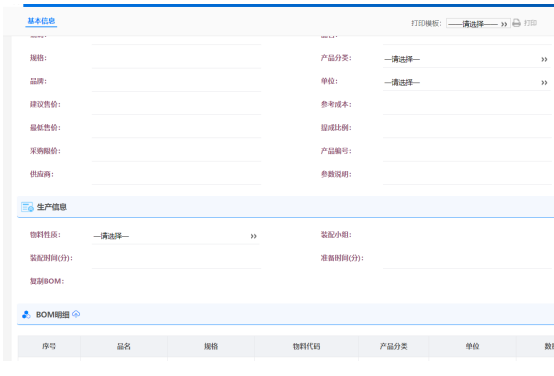
Task: Click the cloud upload icon beside BOM明细
Action: pyautogui.click(x=76, y=314)
